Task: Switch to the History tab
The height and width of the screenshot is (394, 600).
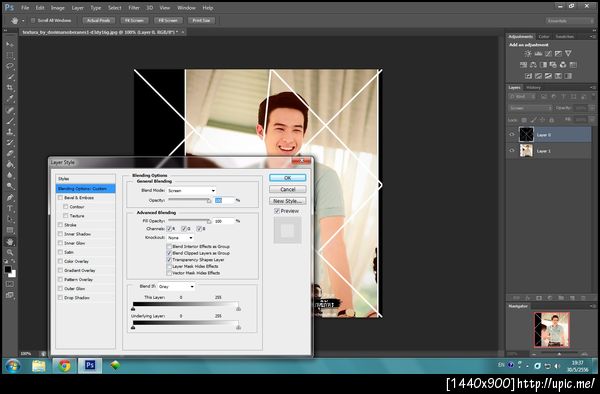Action: pos(533,88)
